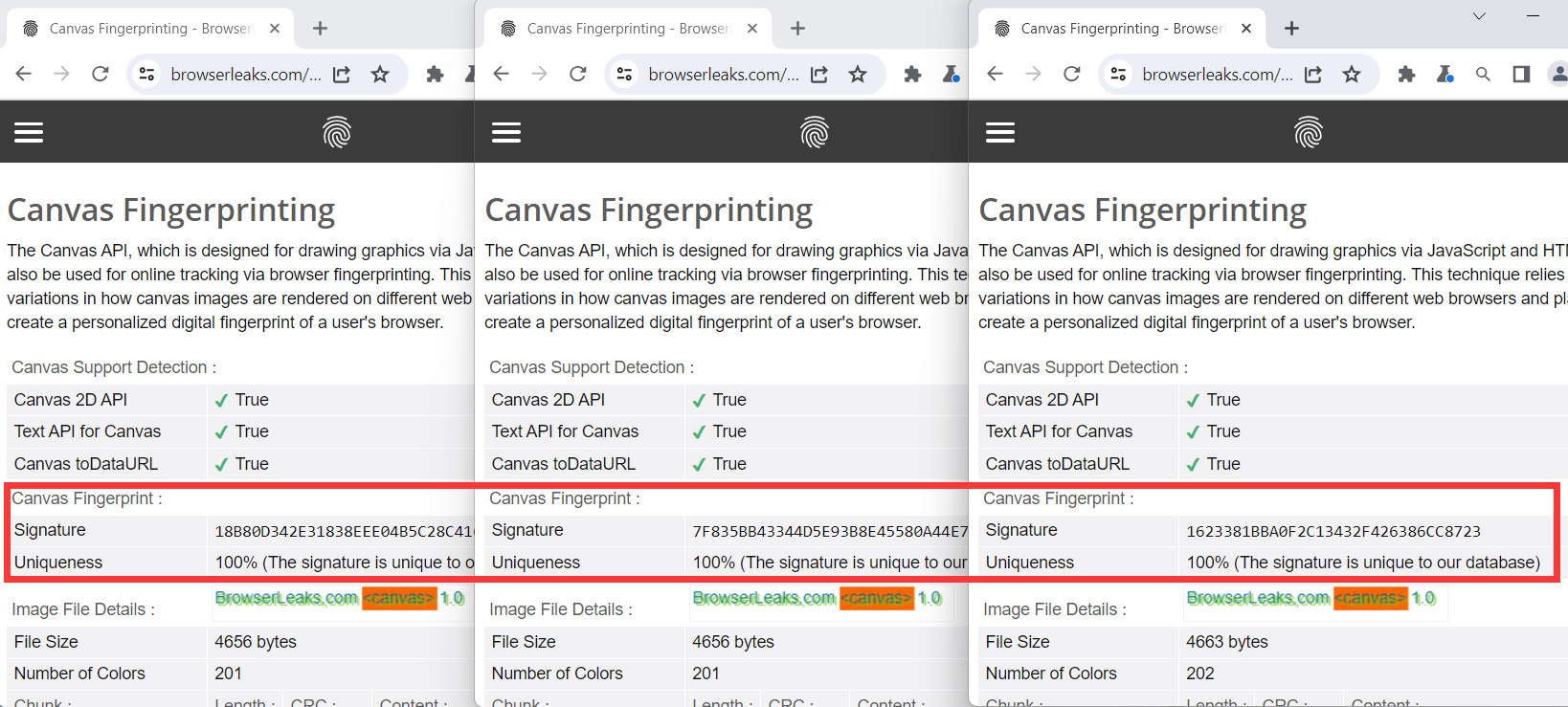Toggle the bookmark star in the middle window
The width and height of the screenshot is (1568, 707).
858,75
